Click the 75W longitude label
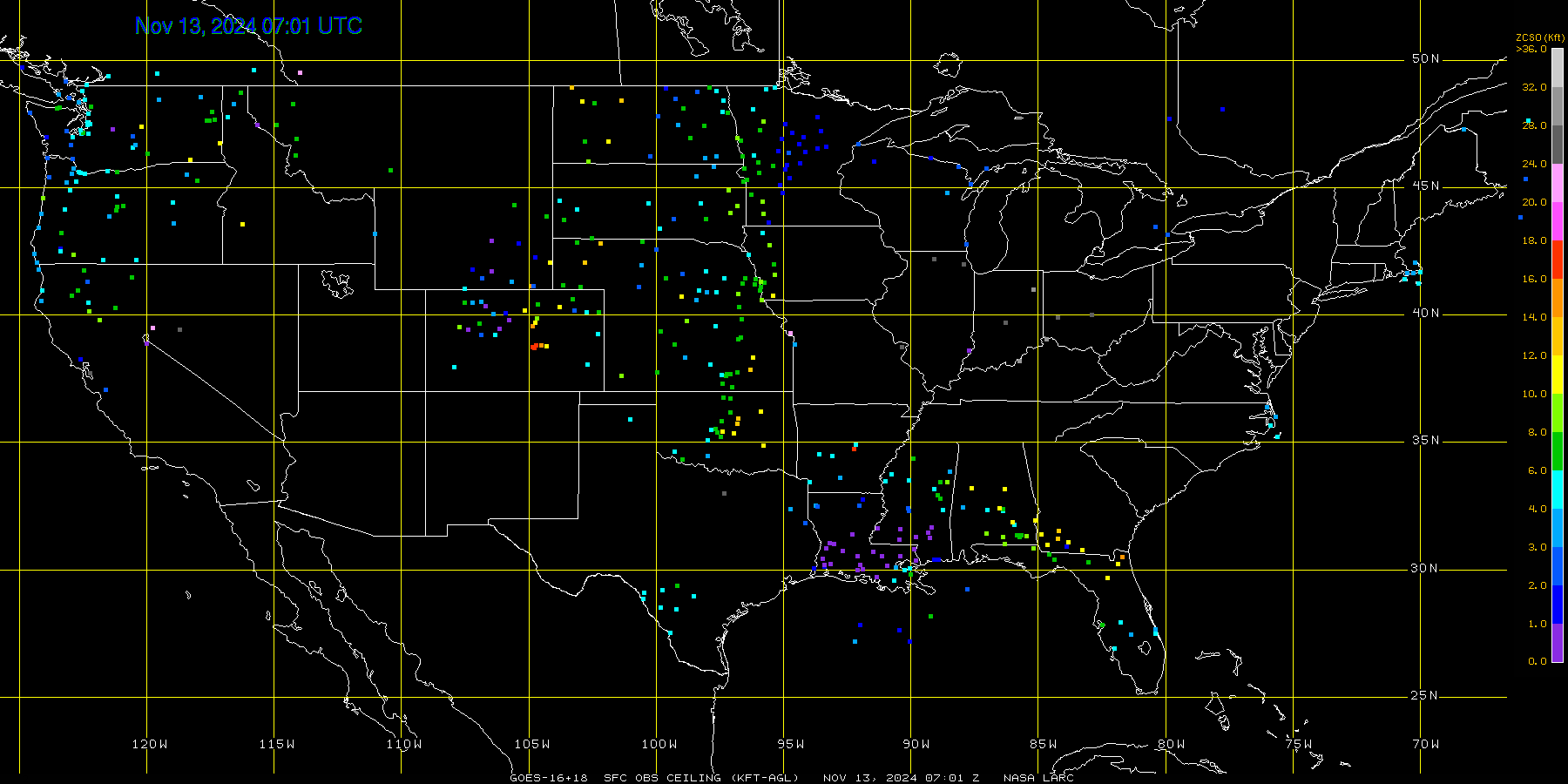The image size is (1568, 784). [1298, 744]
